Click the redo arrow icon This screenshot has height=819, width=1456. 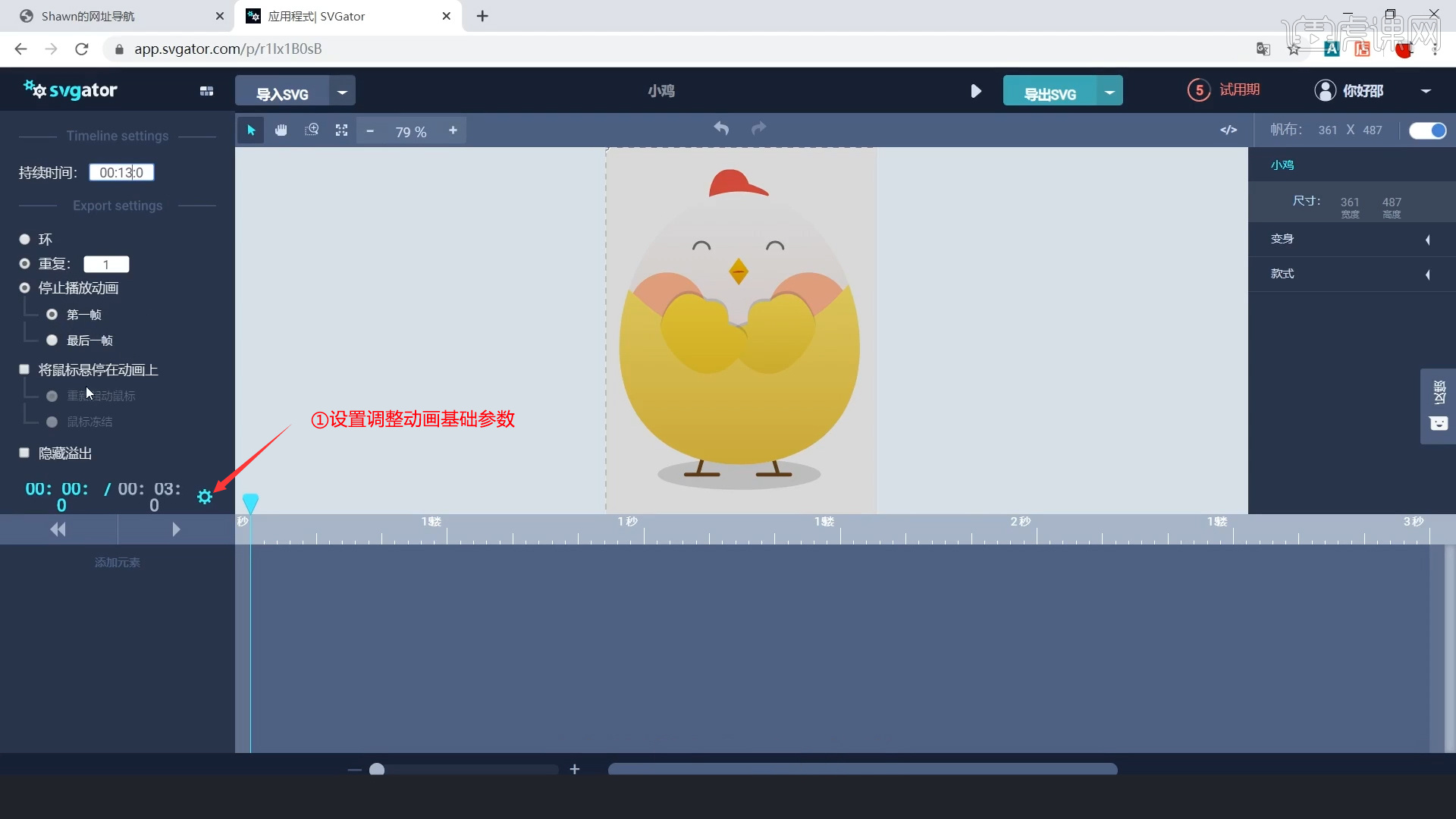[758, 128]
